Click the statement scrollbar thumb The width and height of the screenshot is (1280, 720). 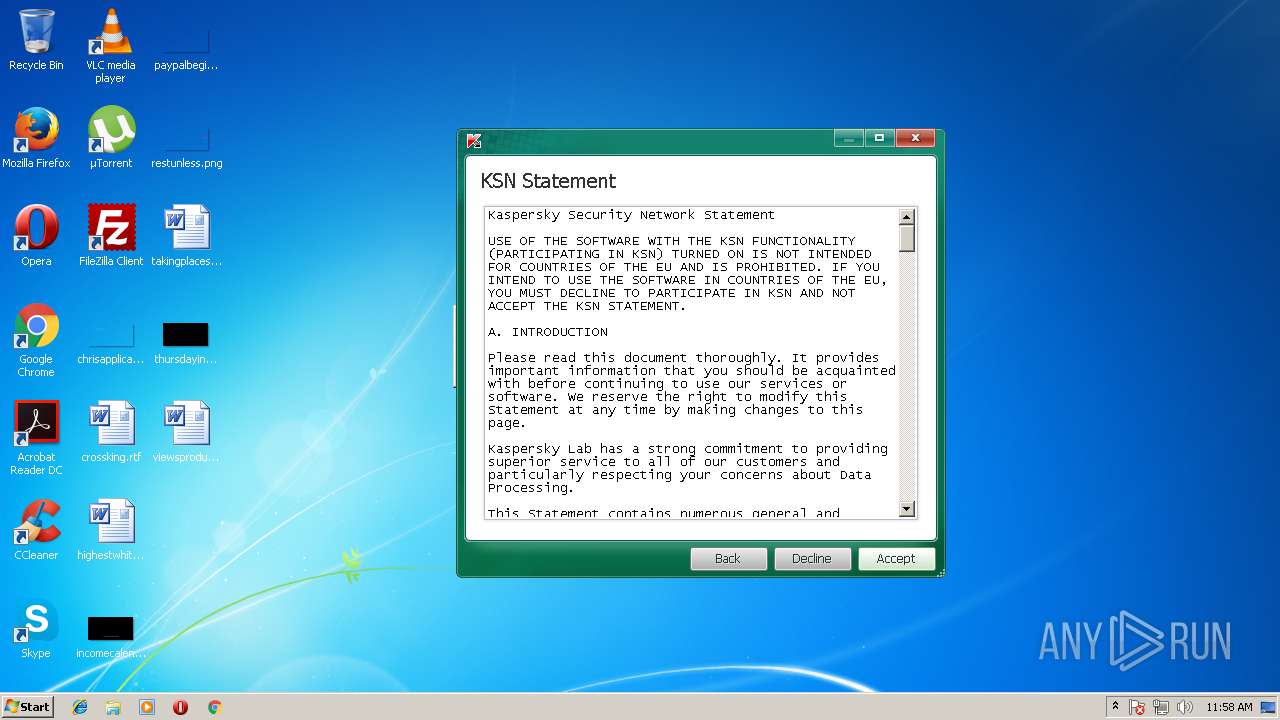(907, 238)
